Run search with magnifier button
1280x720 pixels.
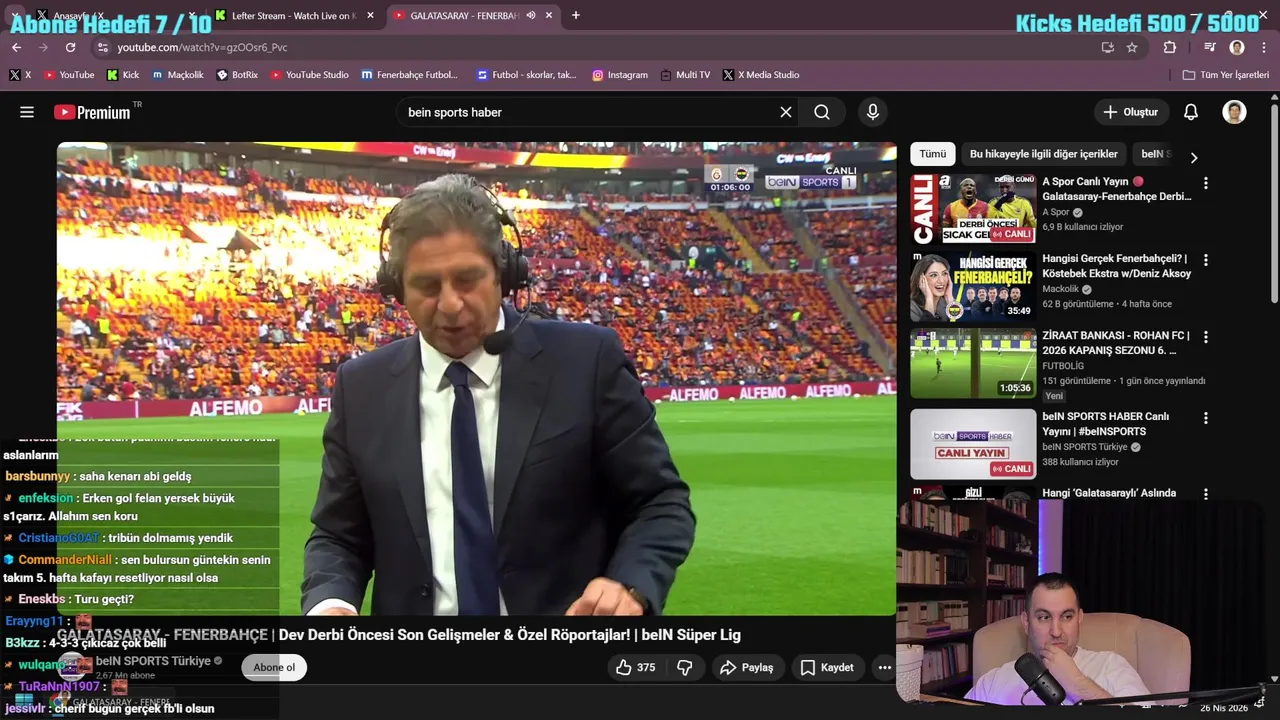pyautogui.click(x=822, y=112)
